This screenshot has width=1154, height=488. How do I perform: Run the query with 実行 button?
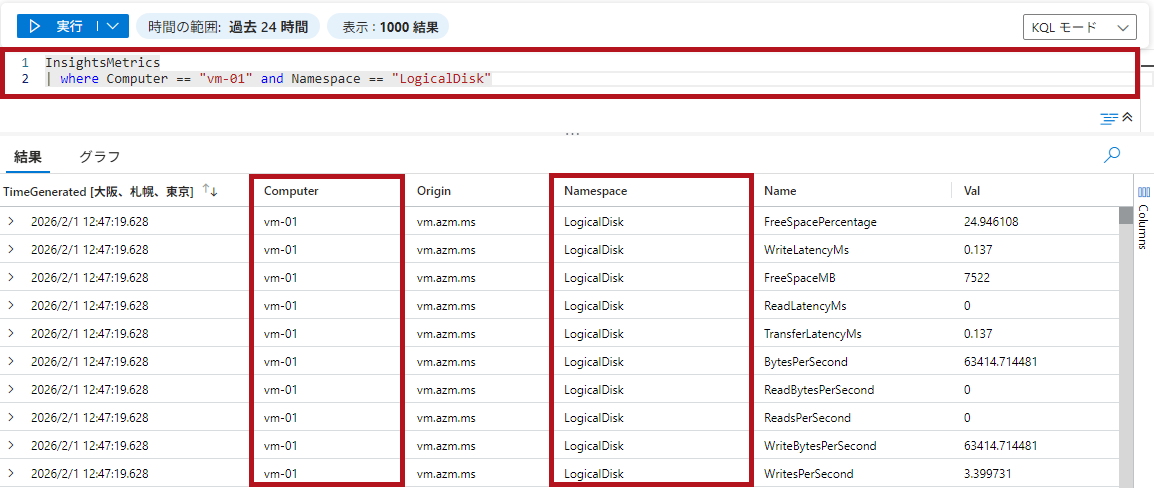(x=59, y=26)
